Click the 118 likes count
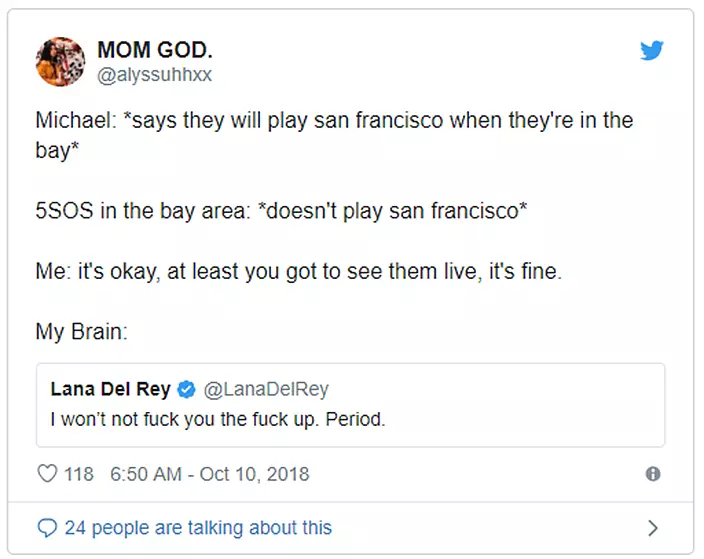 click(x=79, y=474)
